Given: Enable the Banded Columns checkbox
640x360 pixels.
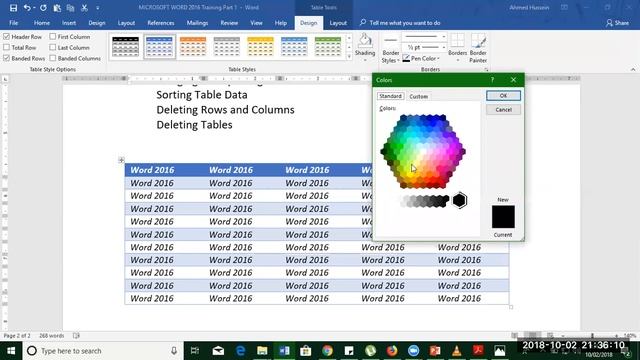Looking at the screenshot, I should tap(53, 58).
